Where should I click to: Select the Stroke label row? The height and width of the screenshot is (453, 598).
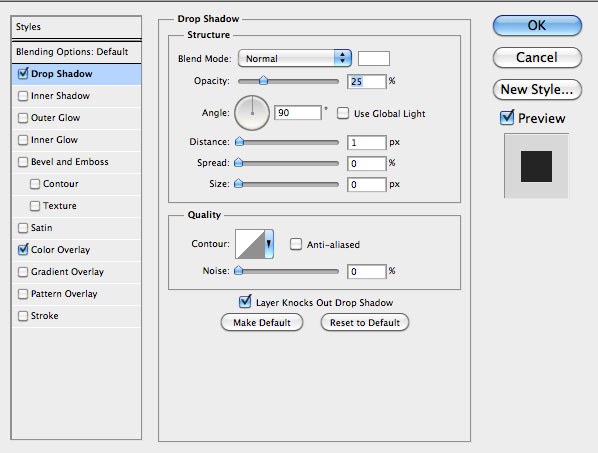coord(76,316)
